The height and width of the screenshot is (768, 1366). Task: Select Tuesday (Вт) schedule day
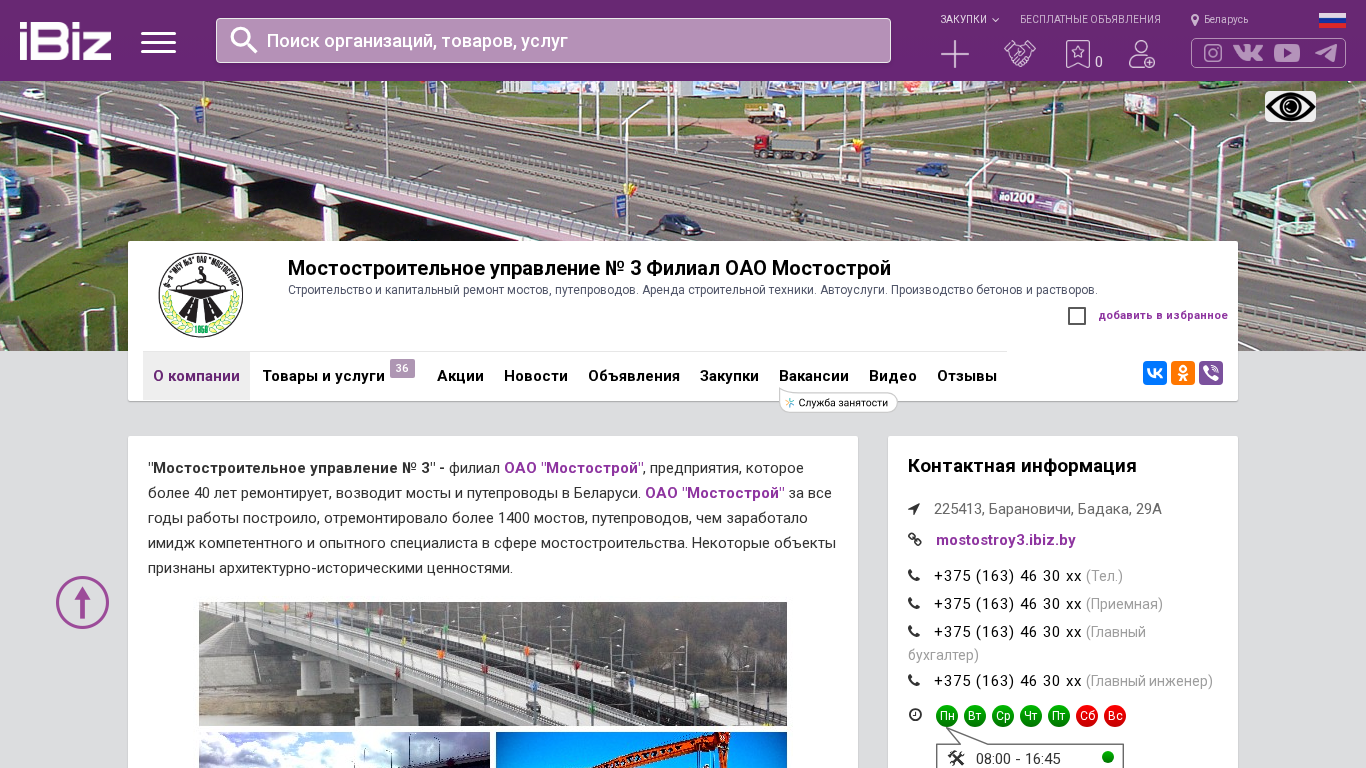(975, 716)
